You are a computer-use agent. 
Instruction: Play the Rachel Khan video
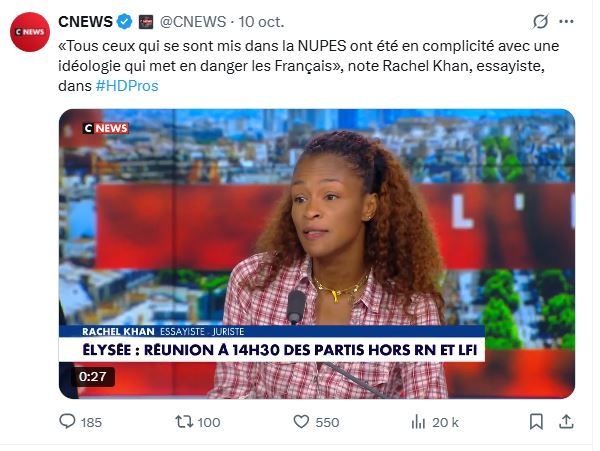[317, 254]
